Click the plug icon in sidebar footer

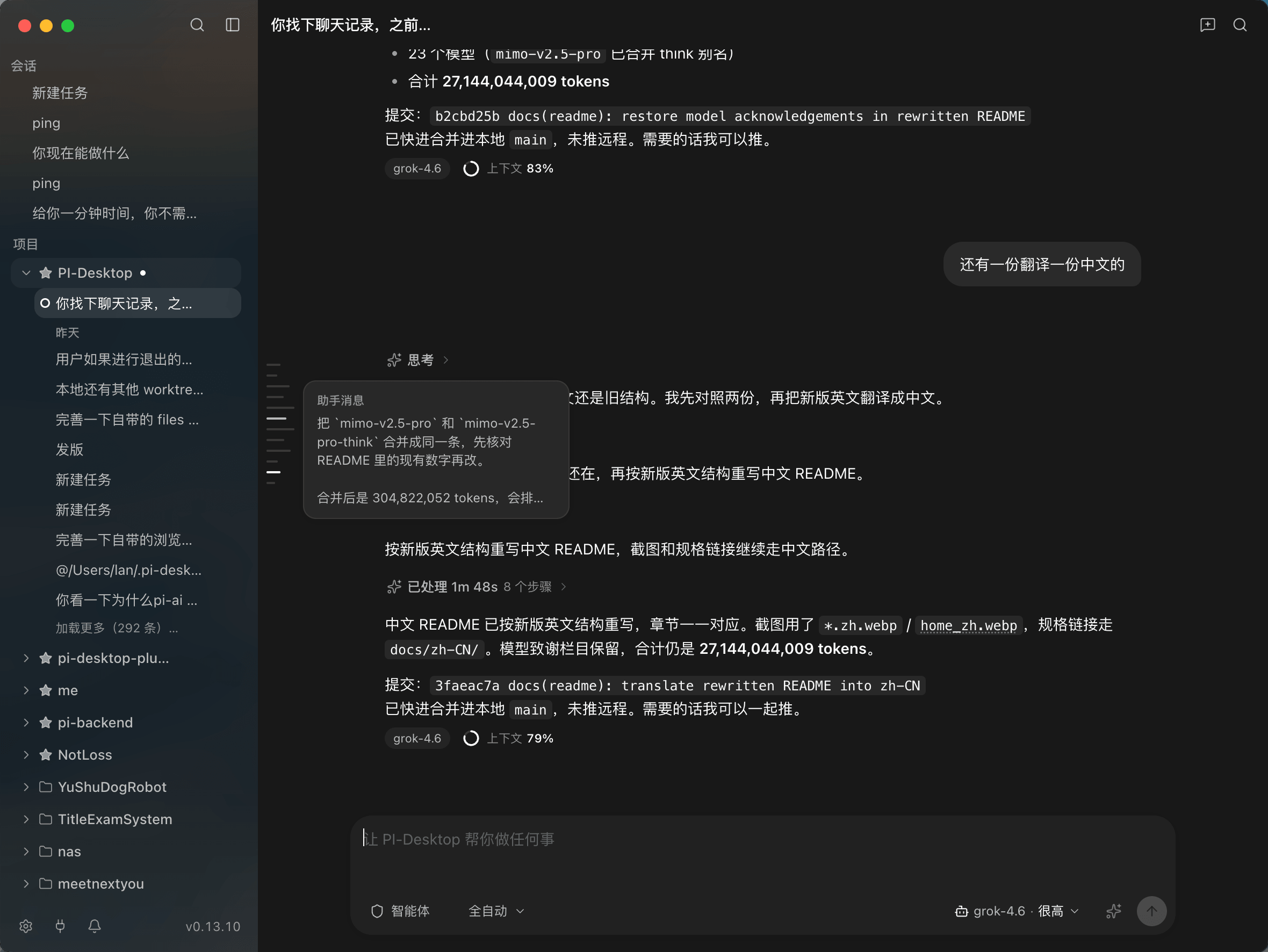coord(60,926)
